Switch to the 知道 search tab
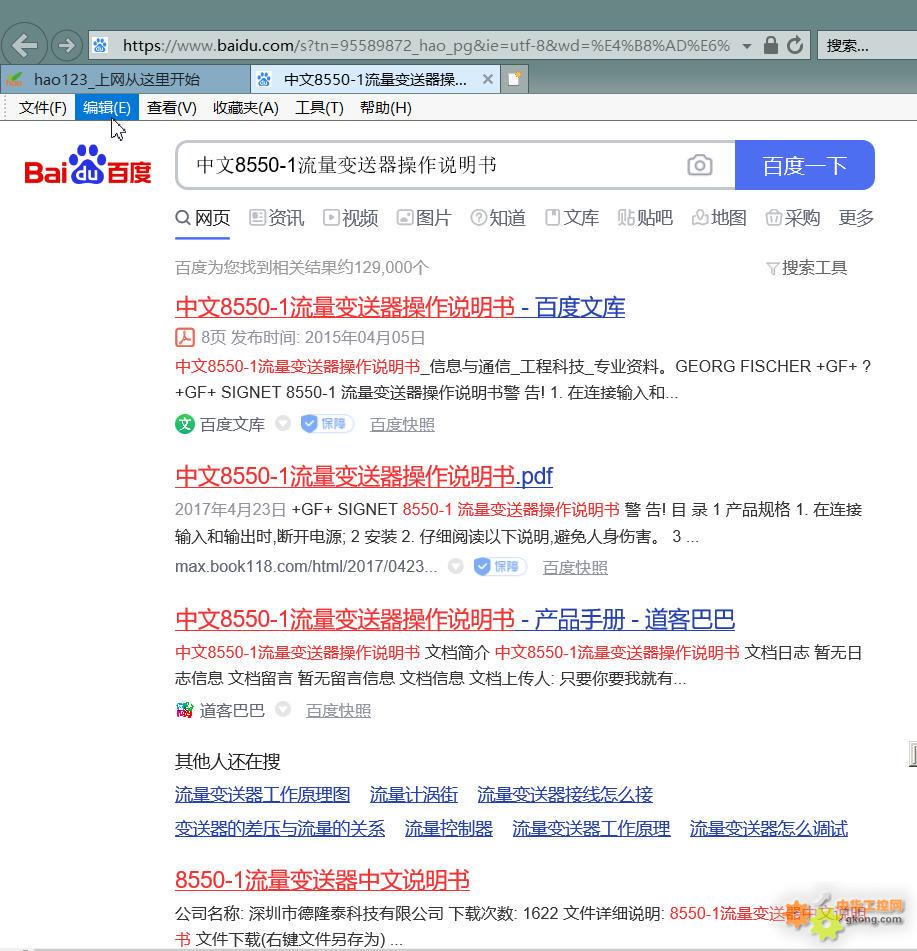Screen dimensions: 917x951 point(498,218)
